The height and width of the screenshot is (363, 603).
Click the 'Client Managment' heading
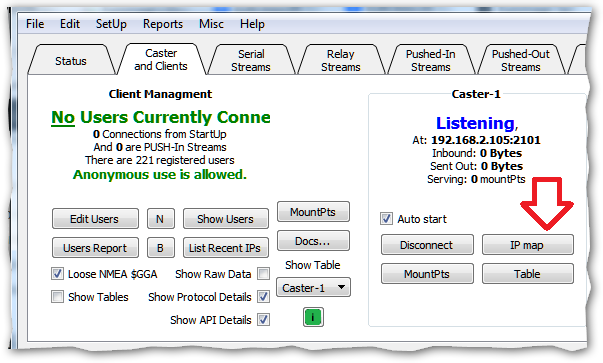(x=160, y=94)
